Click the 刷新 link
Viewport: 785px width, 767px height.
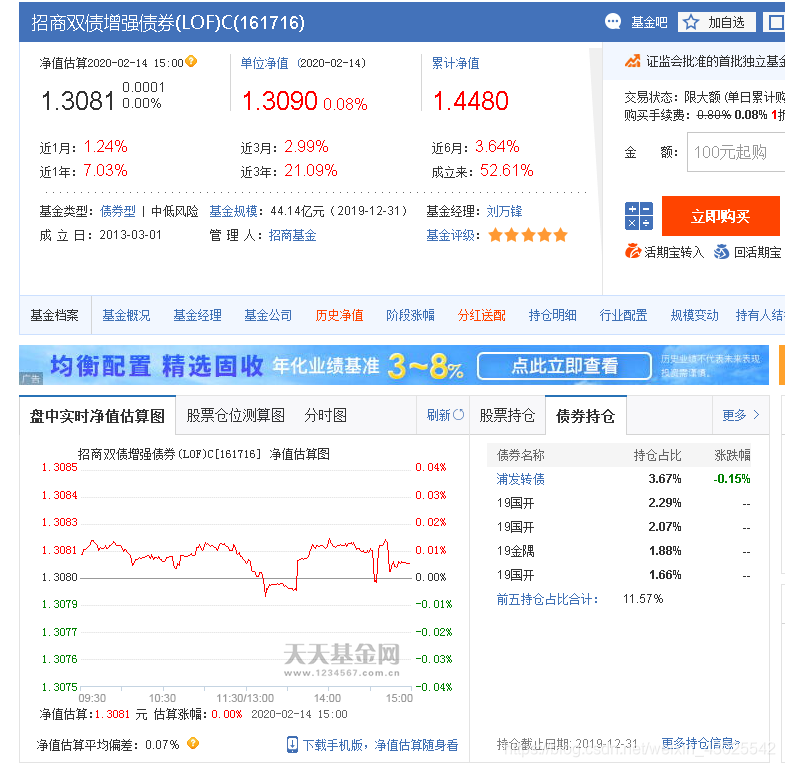[439, 415]
